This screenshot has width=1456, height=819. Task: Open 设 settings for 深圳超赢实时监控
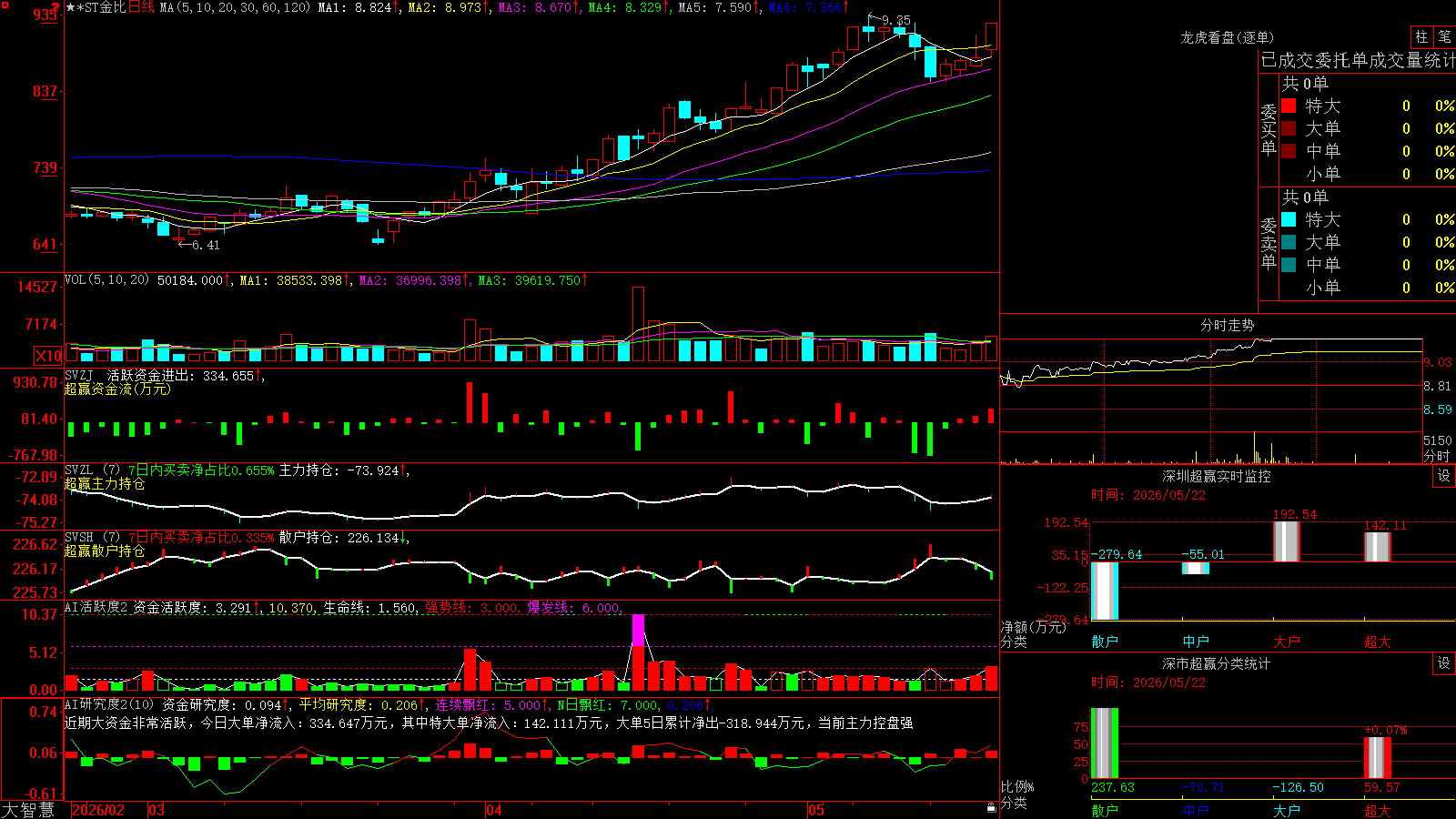tap(1444, 476)
